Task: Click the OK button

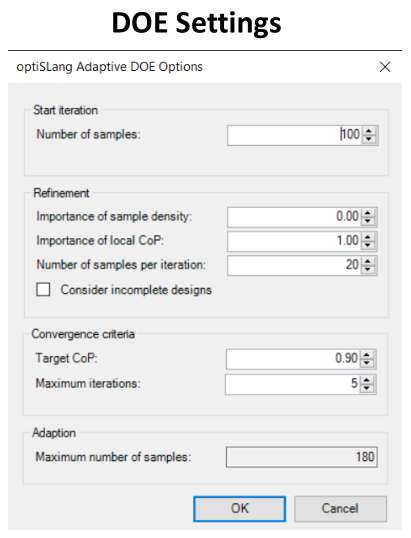Action: (239, 509)
